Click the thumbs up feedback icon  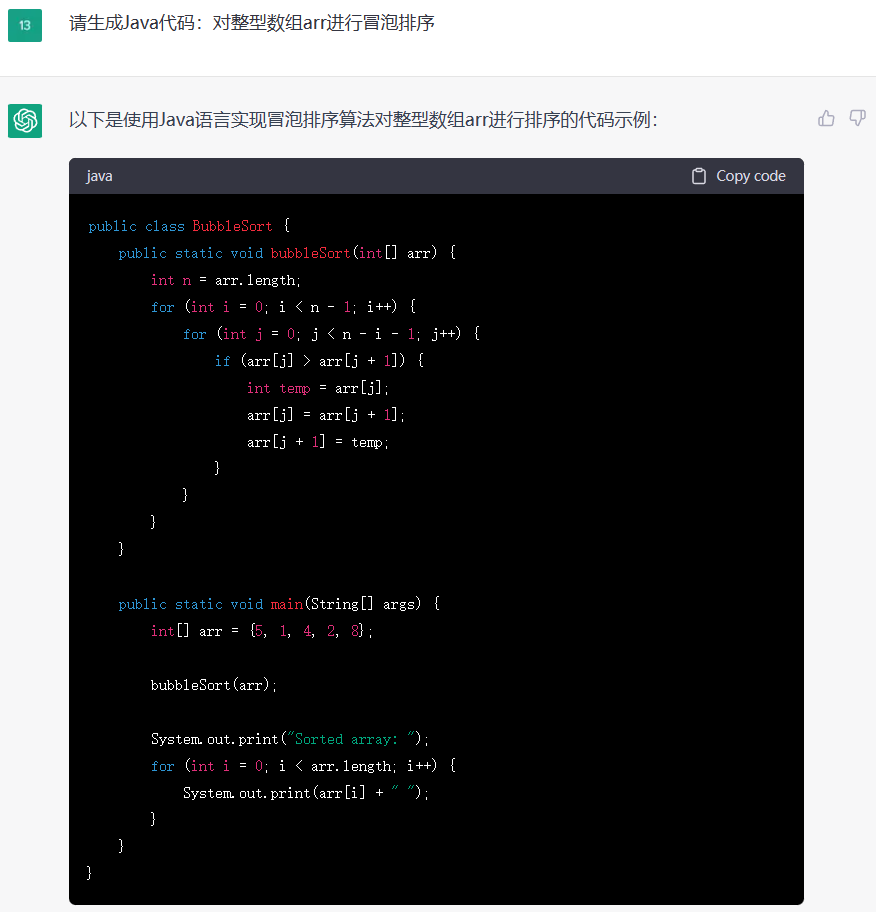coord(826,118)
